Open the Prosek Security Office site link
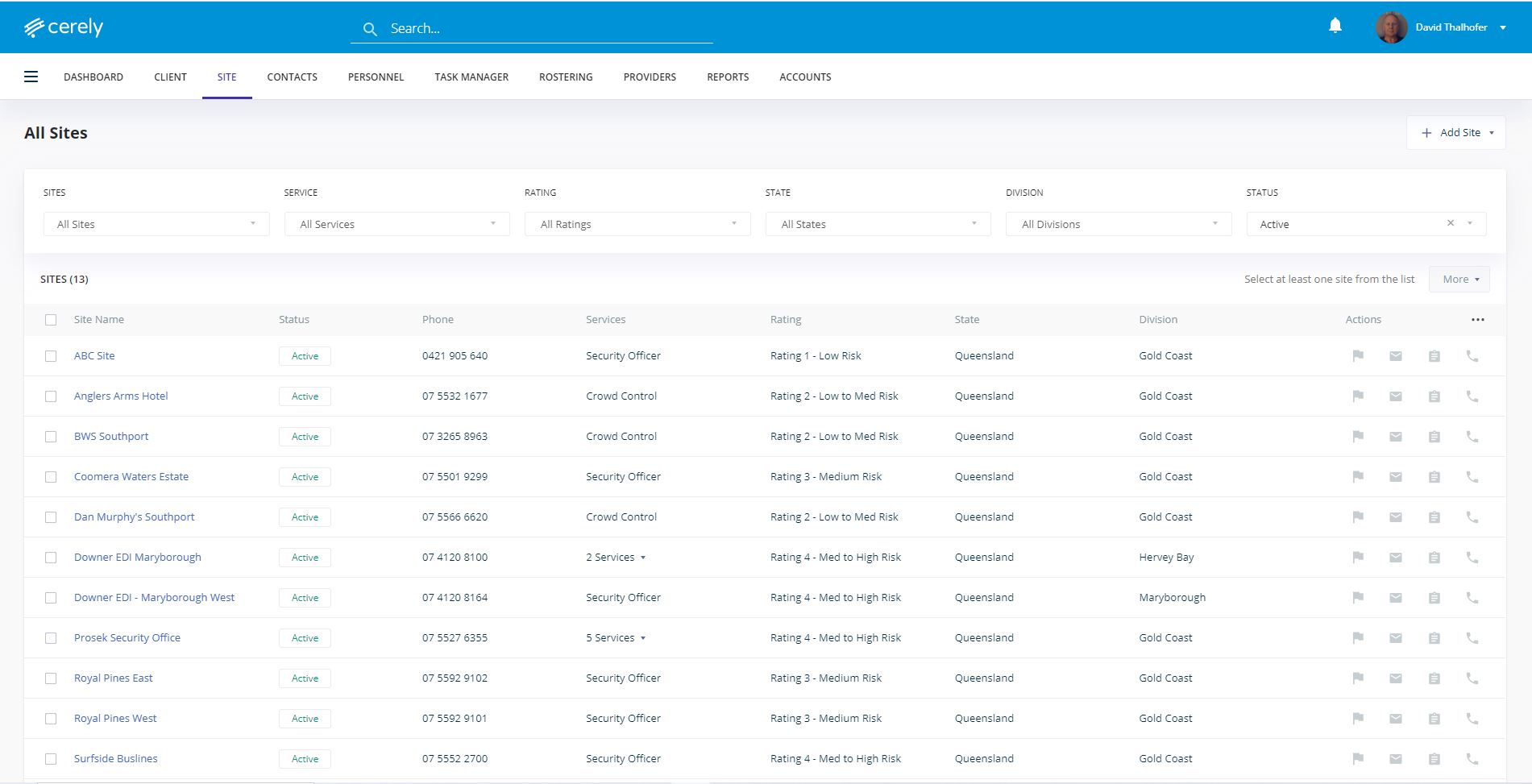Screen dimensions: 1532x784 127,637
